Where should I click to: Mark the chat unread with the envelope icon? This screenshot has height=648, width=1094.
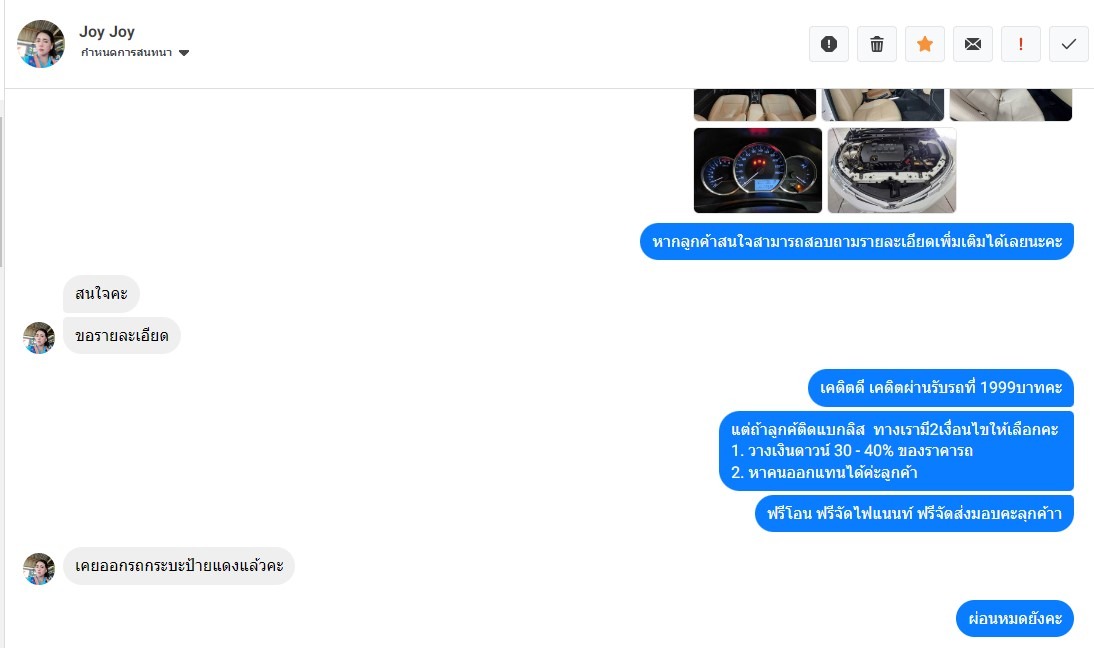[973, 44]
